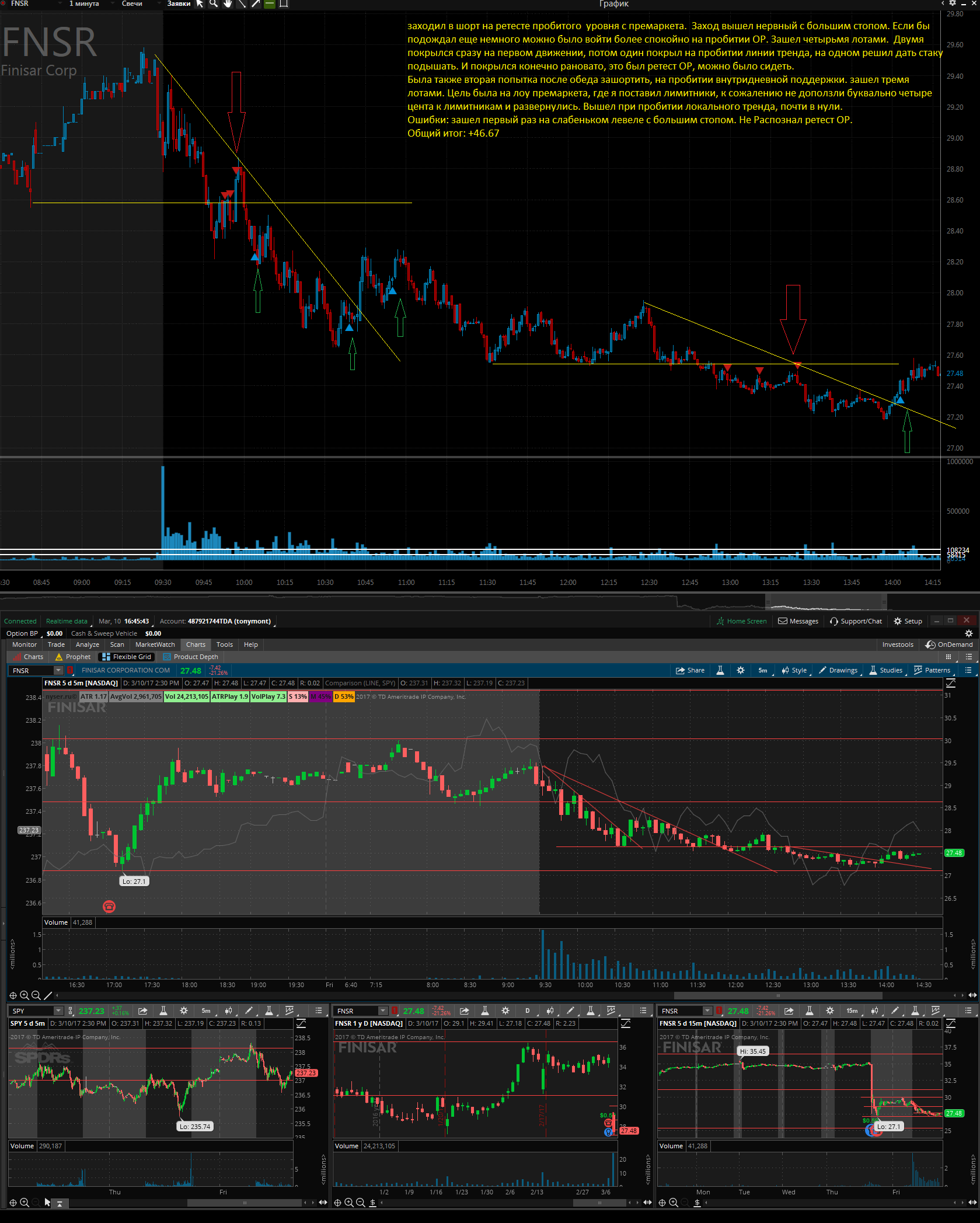This screenshot has width=980, height=1223.
Task: Open the top chart settings gear
Action: click(x=953, y=4)
